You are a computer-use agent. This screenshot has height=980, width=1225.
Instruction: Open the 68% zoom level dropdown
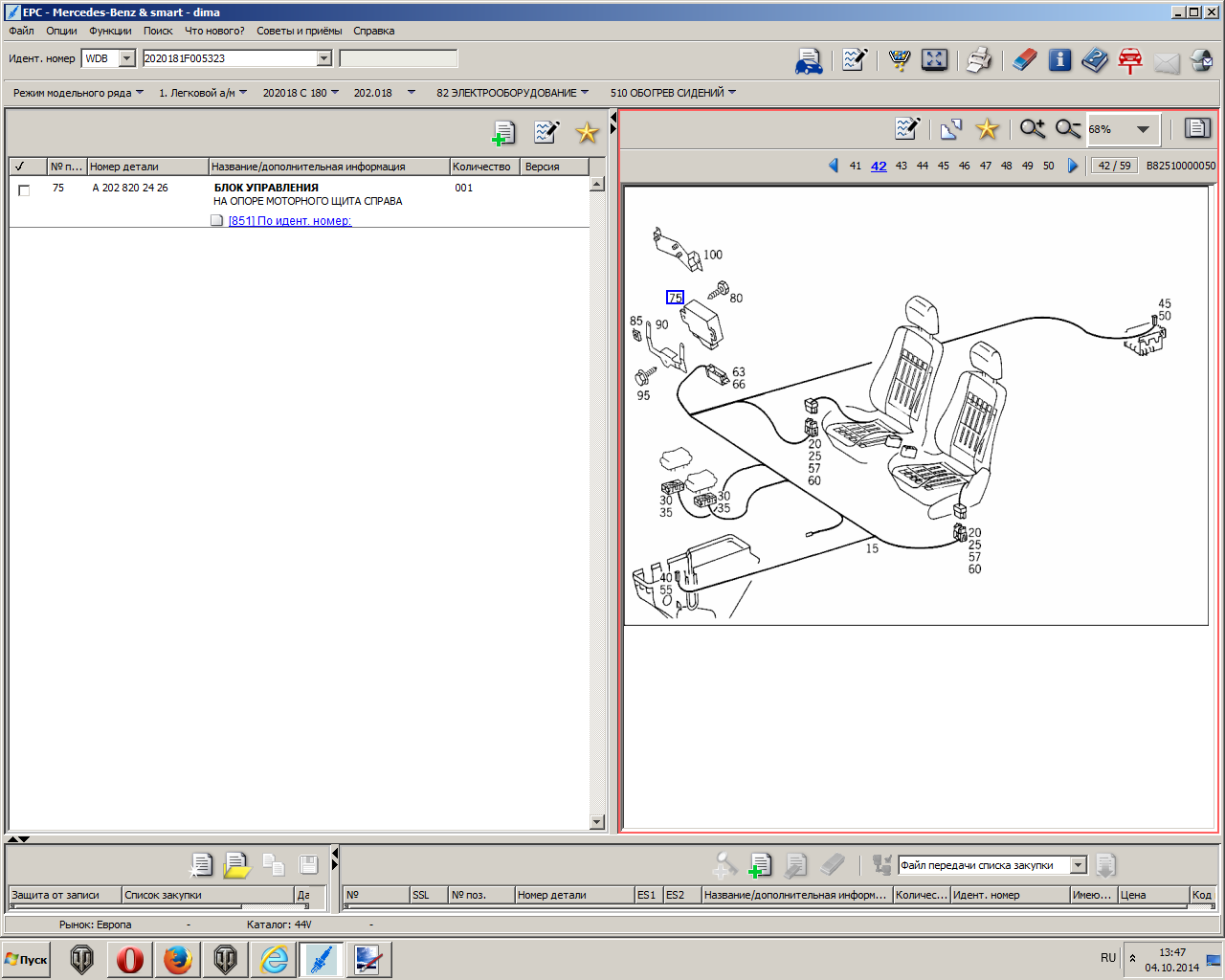pyautogui.click(x=1143, y=129)
